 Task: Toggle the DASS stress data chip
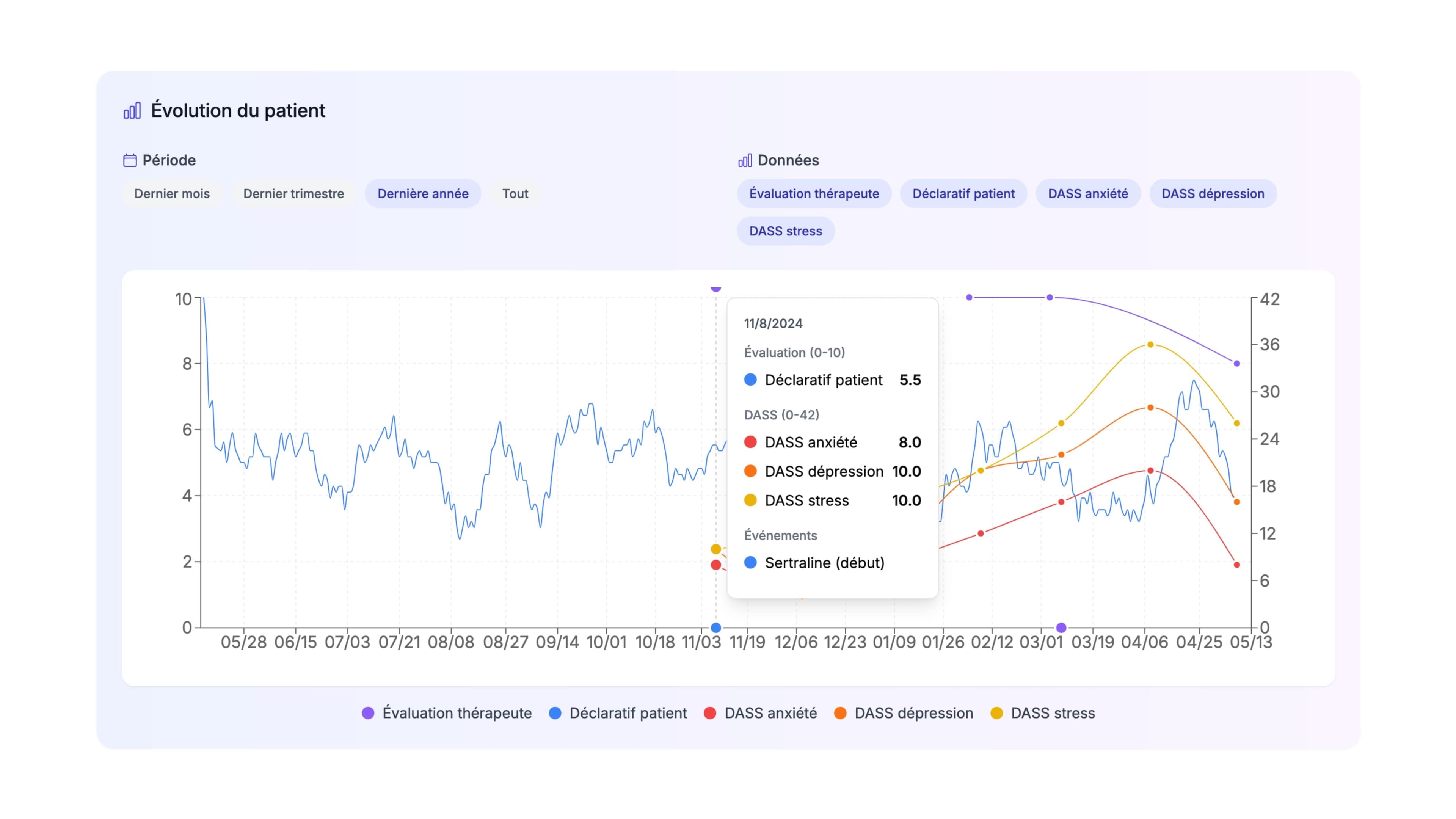(x=786, y=231)
